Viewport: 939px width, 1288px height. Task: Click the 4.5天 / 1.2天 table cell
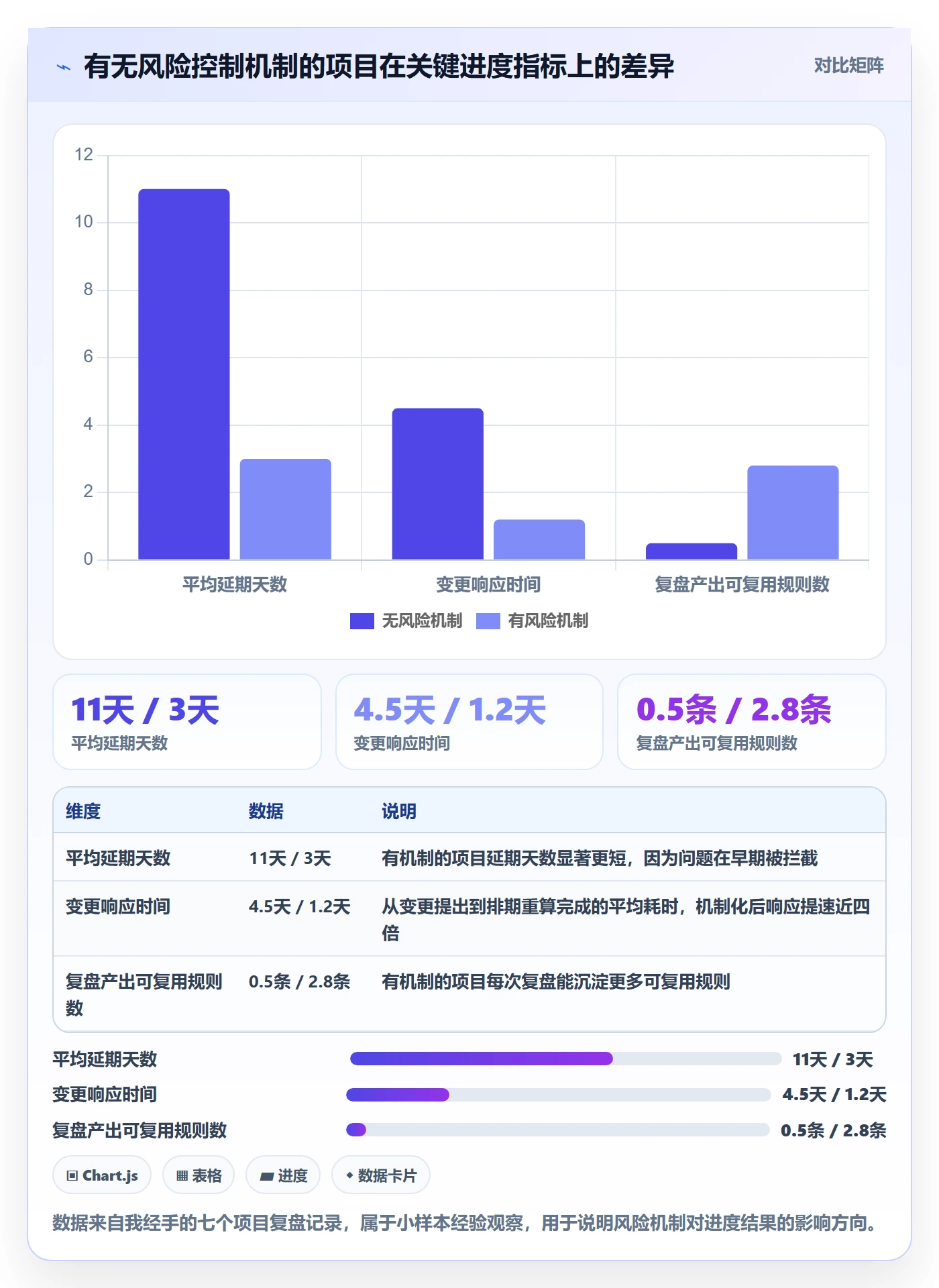click(300, 906)
